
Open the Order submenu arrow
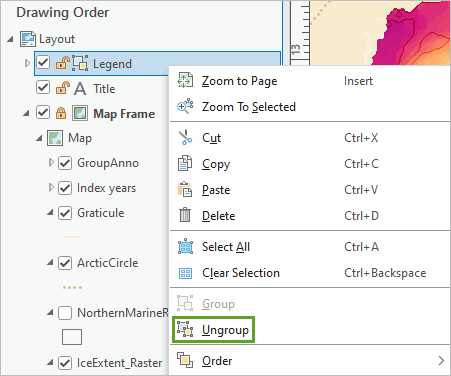click(441, 361)
